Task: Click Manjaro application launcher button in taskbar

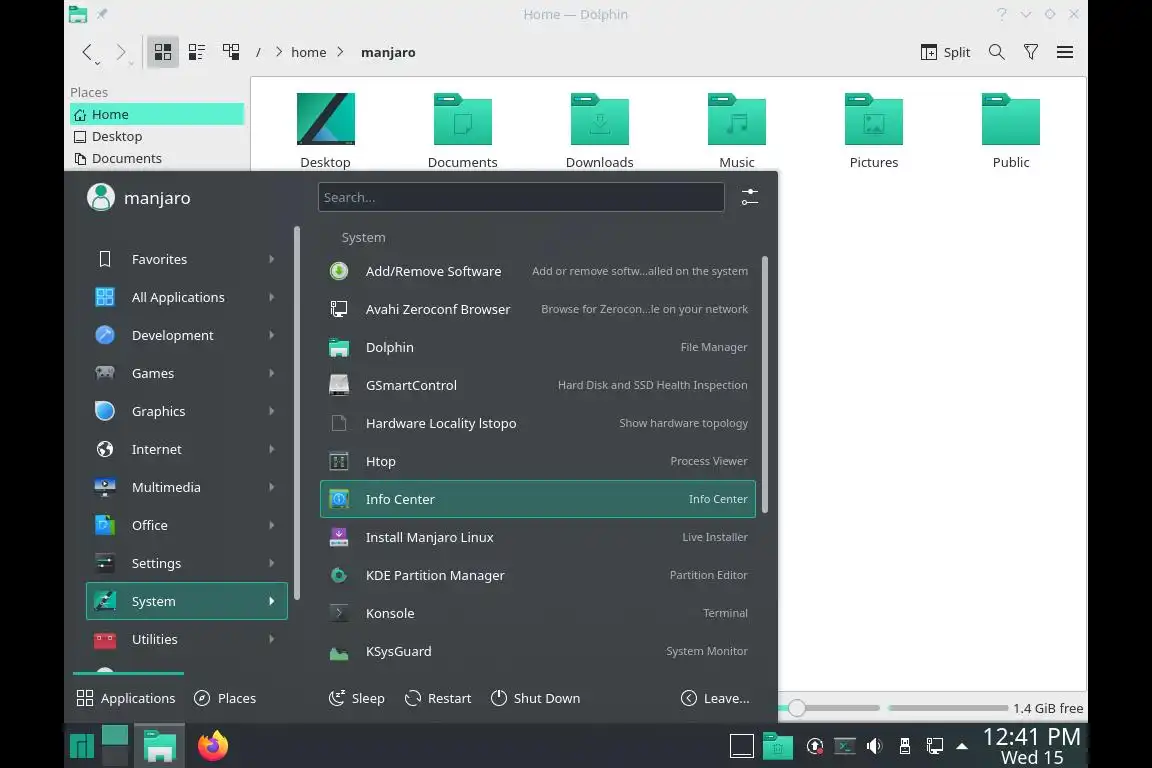Action: [x=82, y=745]
